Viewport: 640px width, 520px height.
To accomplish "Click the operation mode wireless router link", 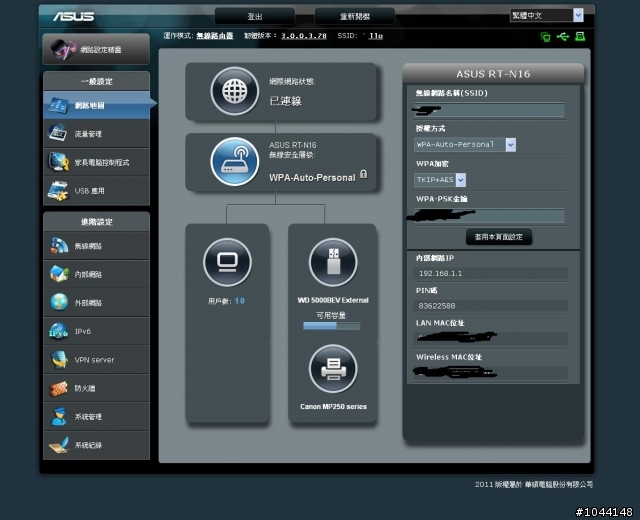I will tap(215, 36).
